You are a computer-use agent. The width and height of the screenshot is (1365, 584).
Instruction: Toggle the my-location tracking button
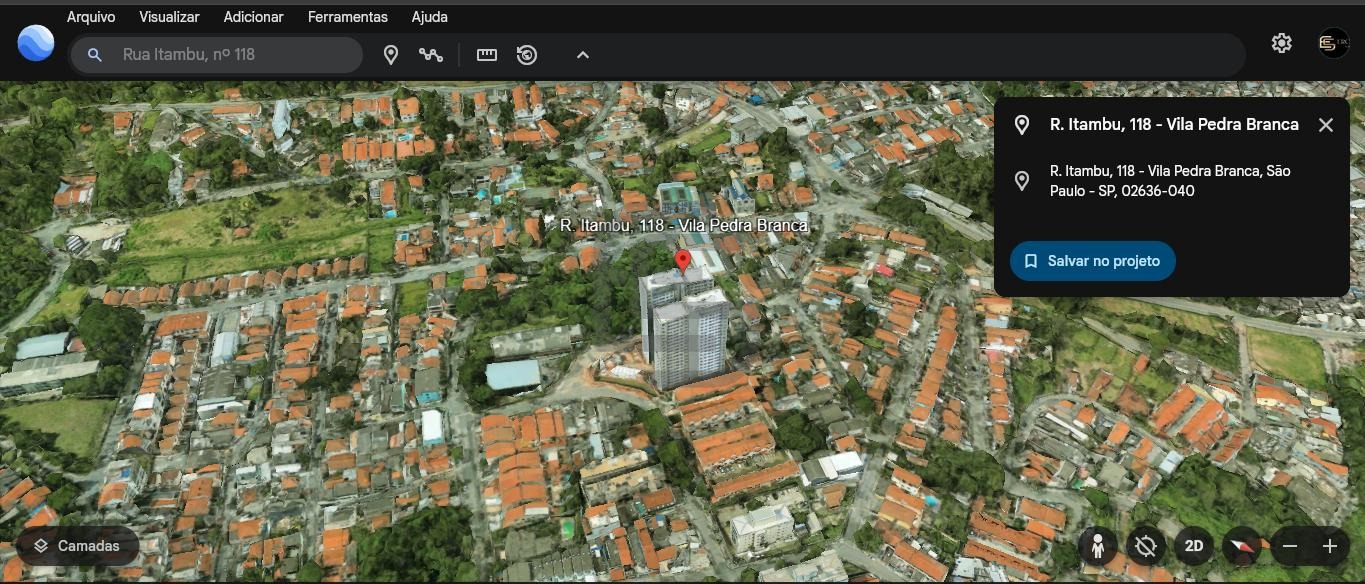click(1146, 546)
